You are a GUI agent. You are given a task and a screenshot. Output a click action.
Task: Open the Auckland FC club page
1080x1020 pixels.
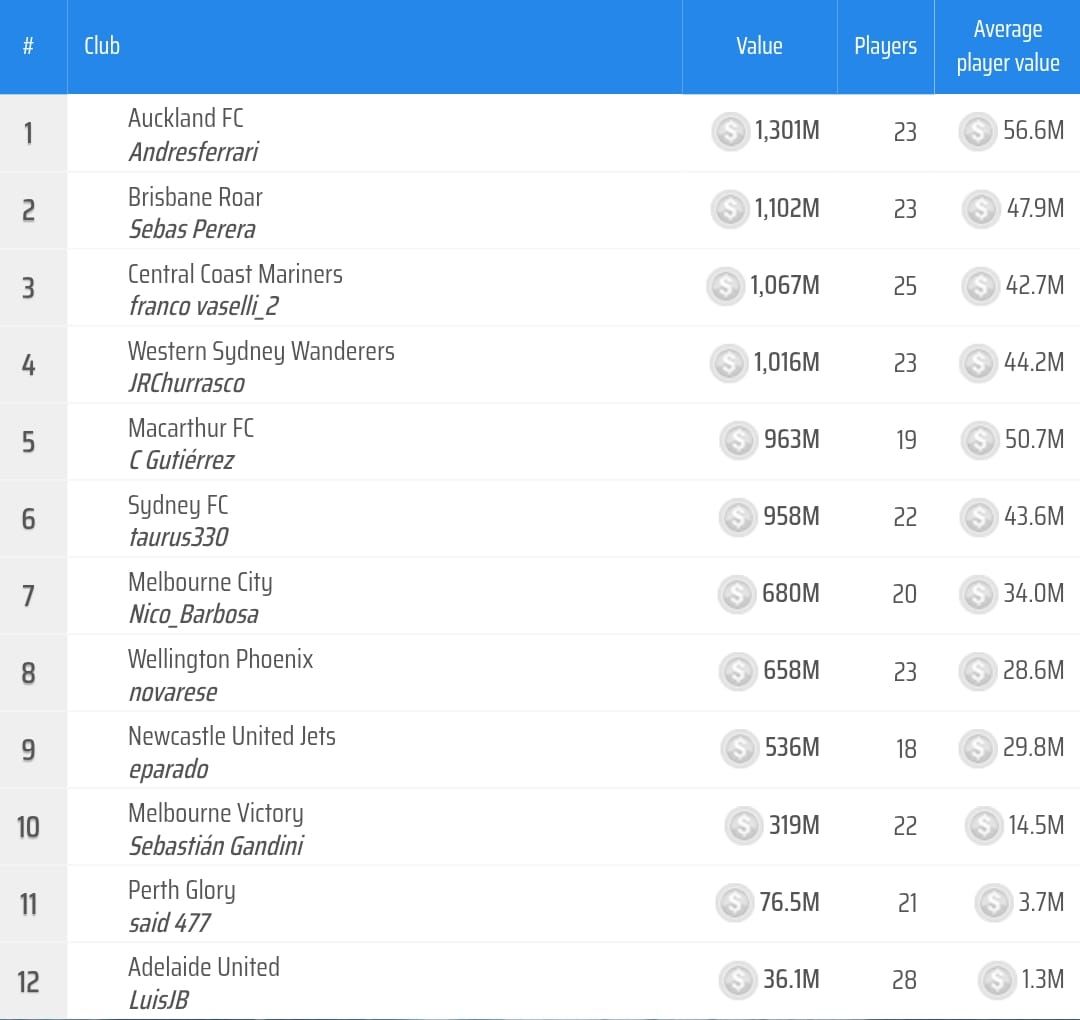[185, 118]
